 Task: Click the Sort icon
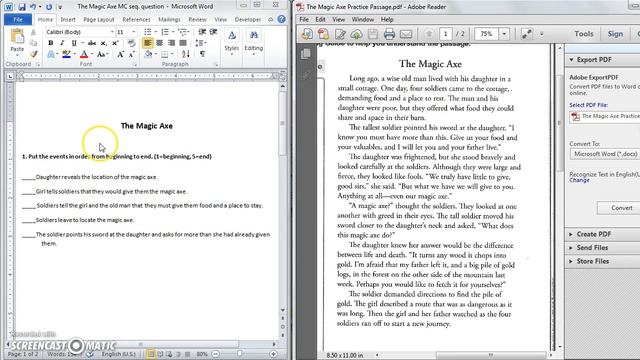186,54
